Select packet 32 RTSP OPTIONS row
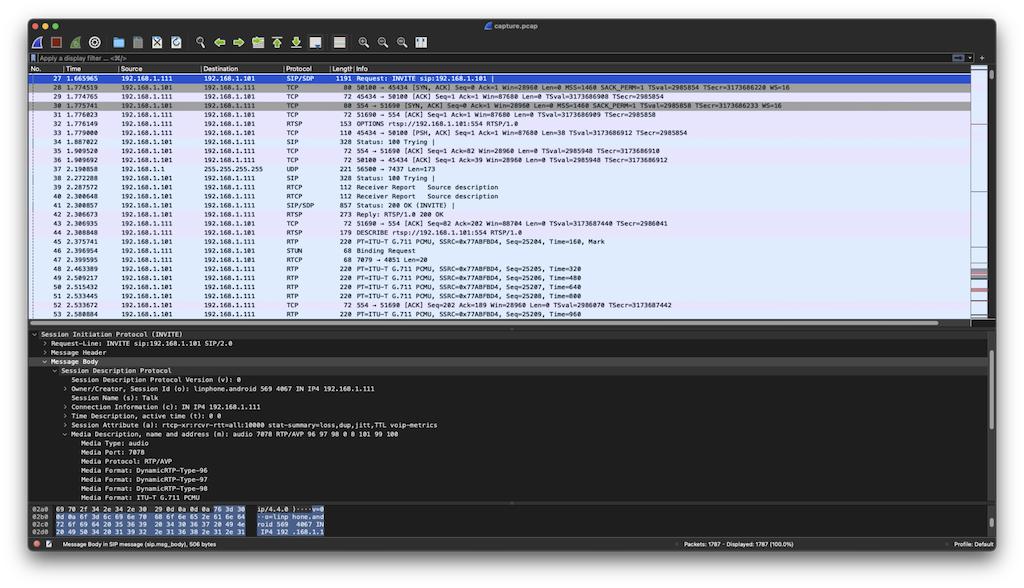Screen dimensions: 1024x588 pos(500,123)
